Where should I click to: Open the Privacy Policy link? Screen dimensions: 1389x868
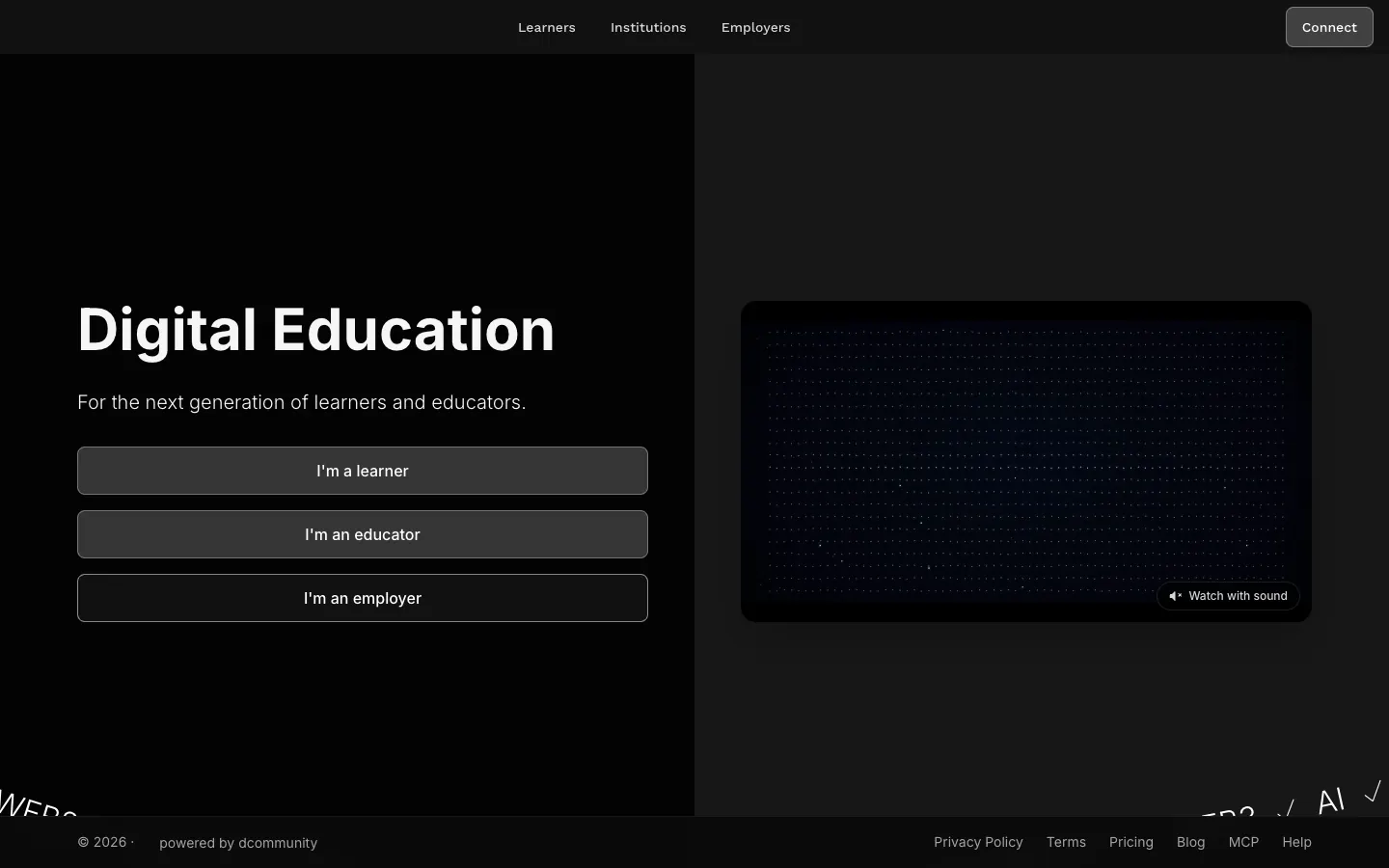978,842
